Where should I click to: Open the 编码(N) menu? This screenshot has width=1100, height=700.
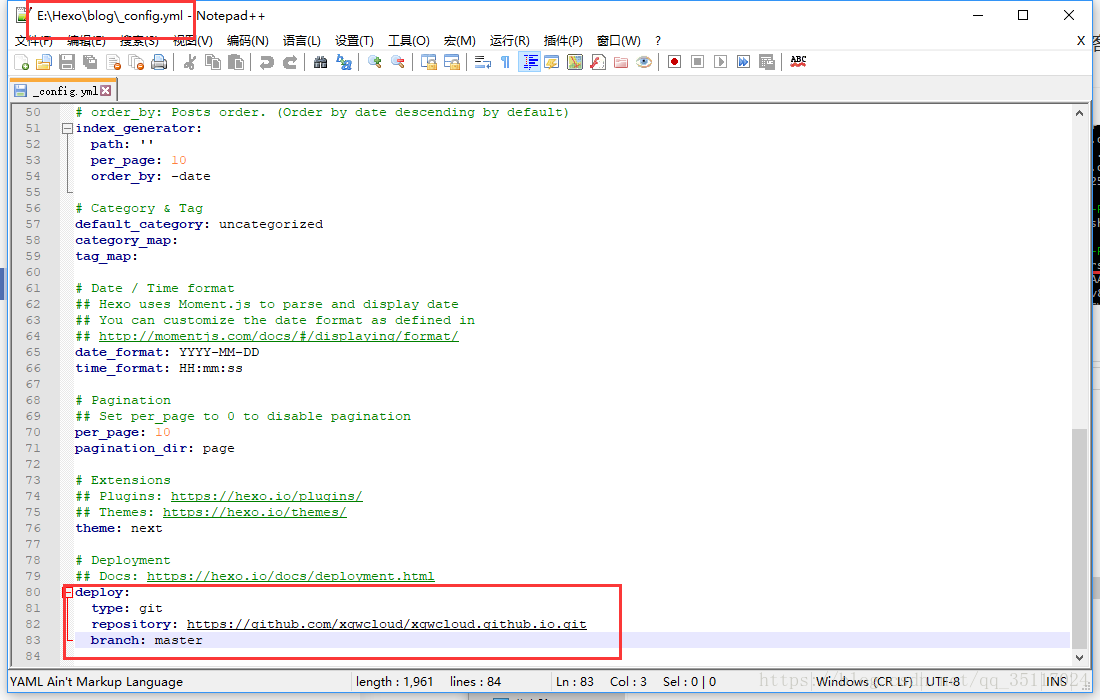(248, 41)
